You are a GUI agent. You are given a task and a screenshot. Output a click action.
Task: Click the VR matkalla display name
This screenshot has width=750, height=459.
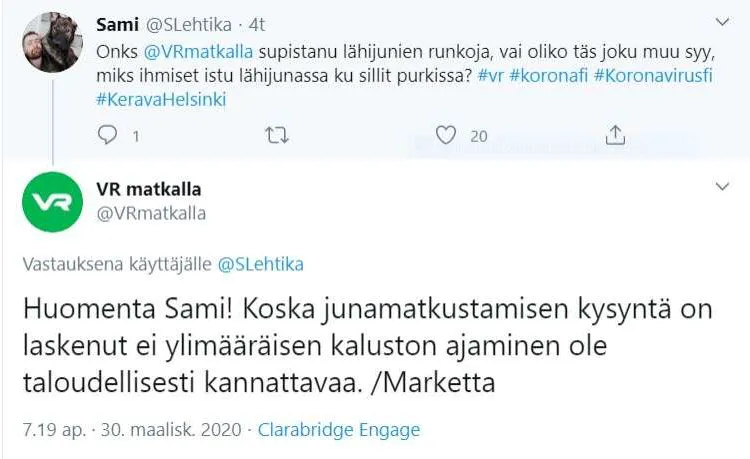coord(148,189)
